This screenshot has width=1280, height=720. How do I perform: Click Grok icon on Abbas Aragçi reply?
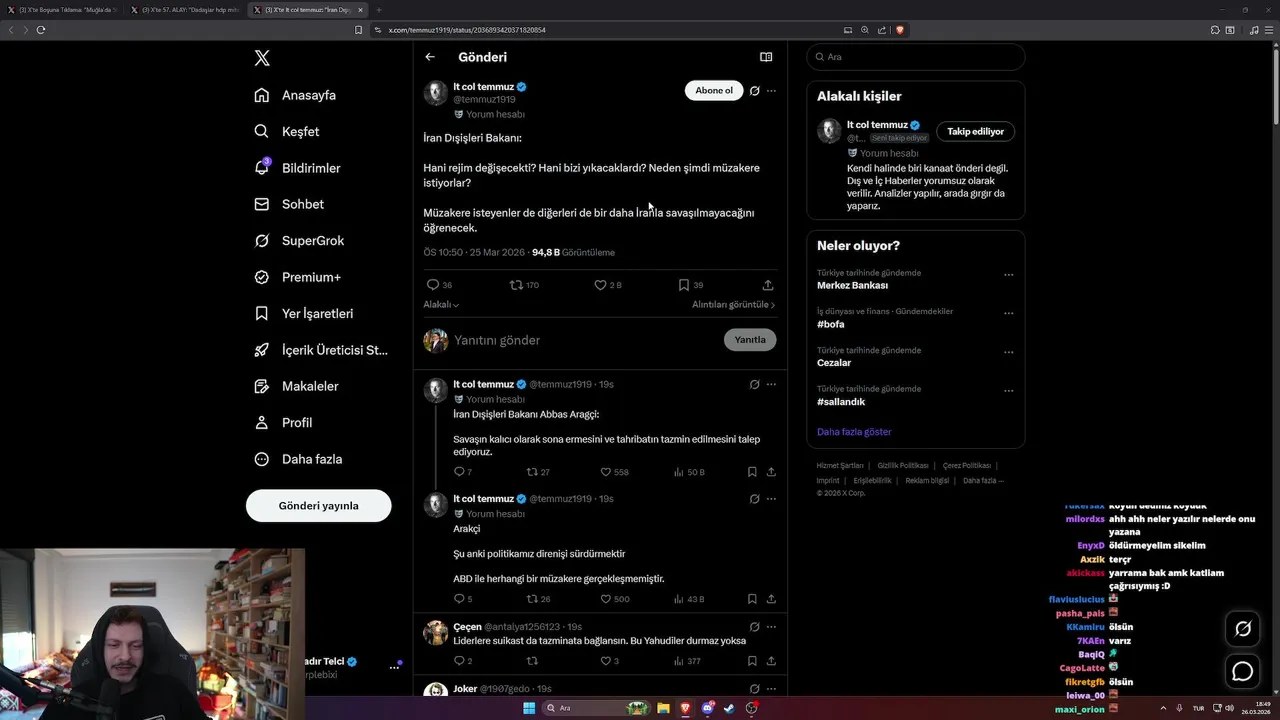(755, 384)
